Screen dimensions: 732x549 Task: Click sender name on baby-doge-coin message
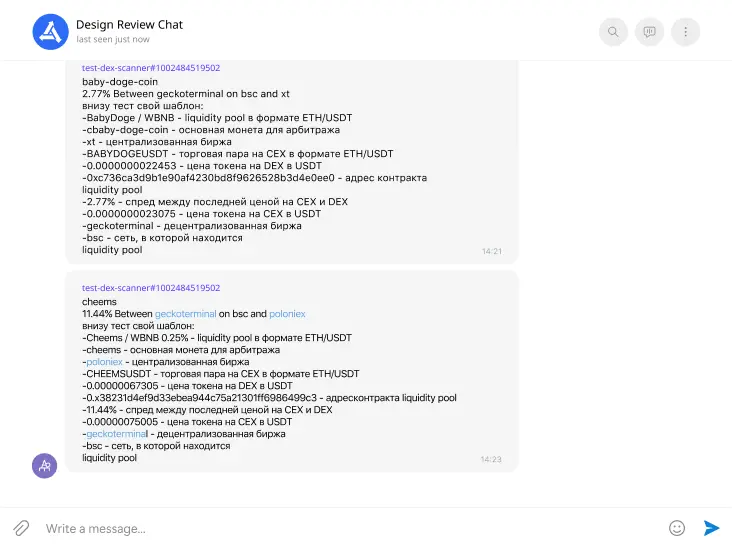click(x=151, y=68)
